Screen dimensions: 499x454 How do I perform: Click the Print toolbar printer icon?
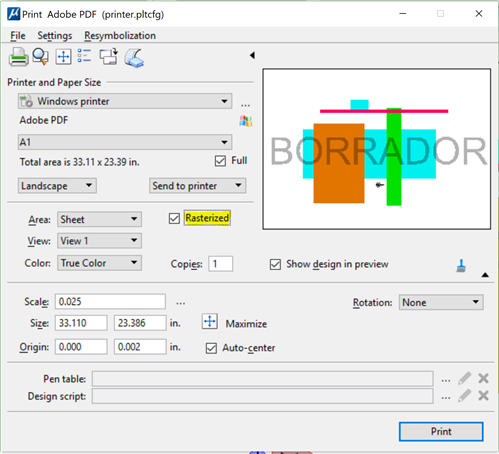tap(18, 57)
